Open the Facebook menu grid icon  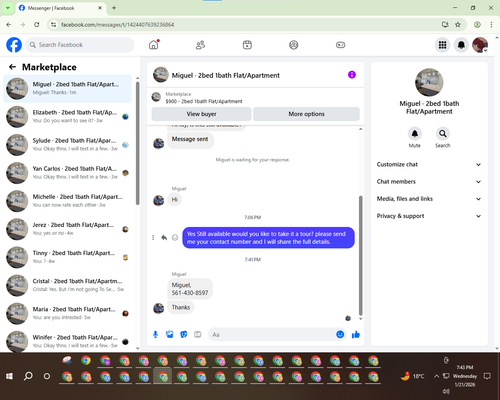pos(442,45)
